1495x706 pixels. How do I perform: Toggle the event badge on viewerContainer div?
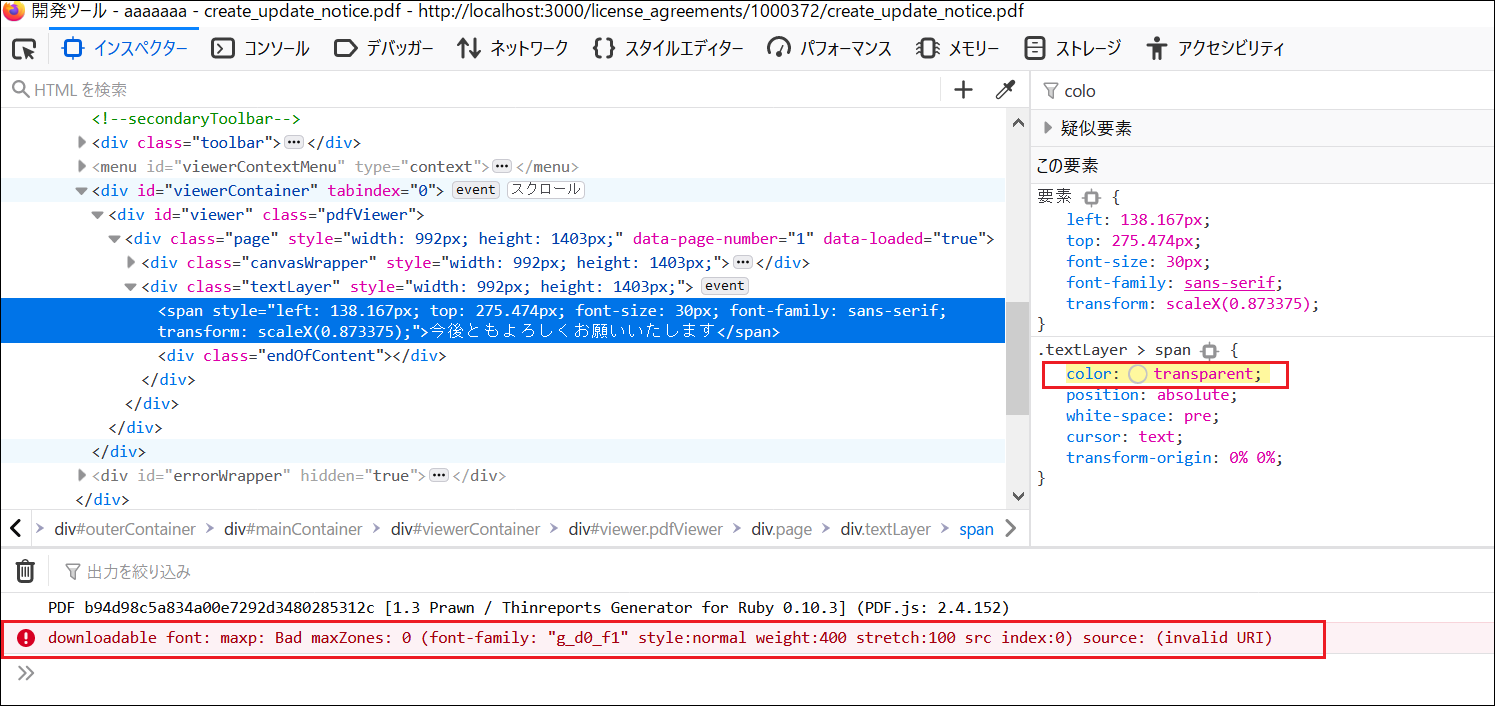tap(475, 189)
